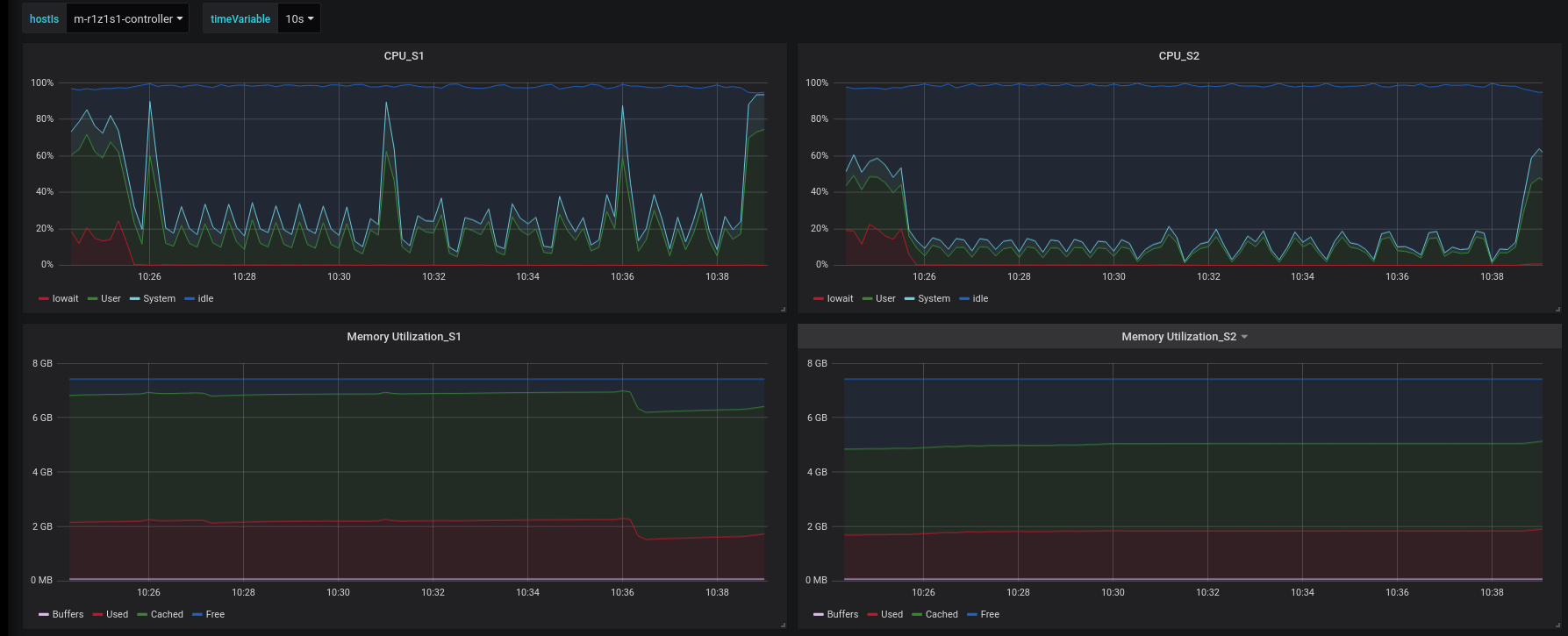Click the Memory Utilization_S1 panel title
The image size is (1568, 636).
[404, 337]
